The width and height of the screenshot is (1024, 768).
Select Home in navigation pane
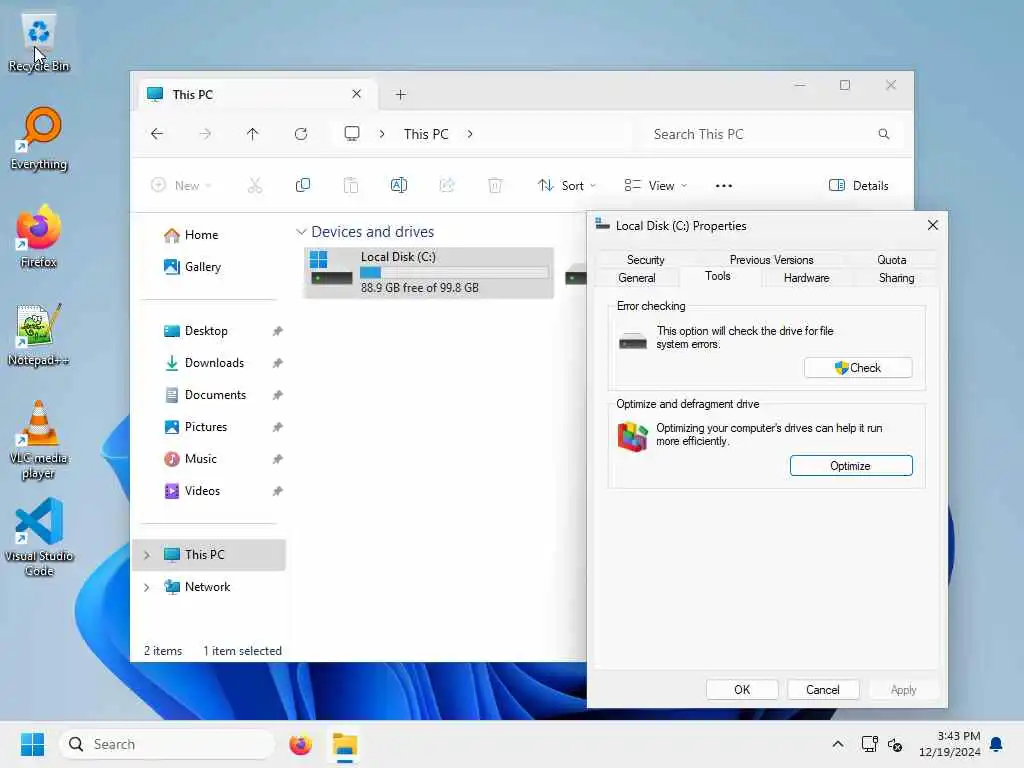201,235
